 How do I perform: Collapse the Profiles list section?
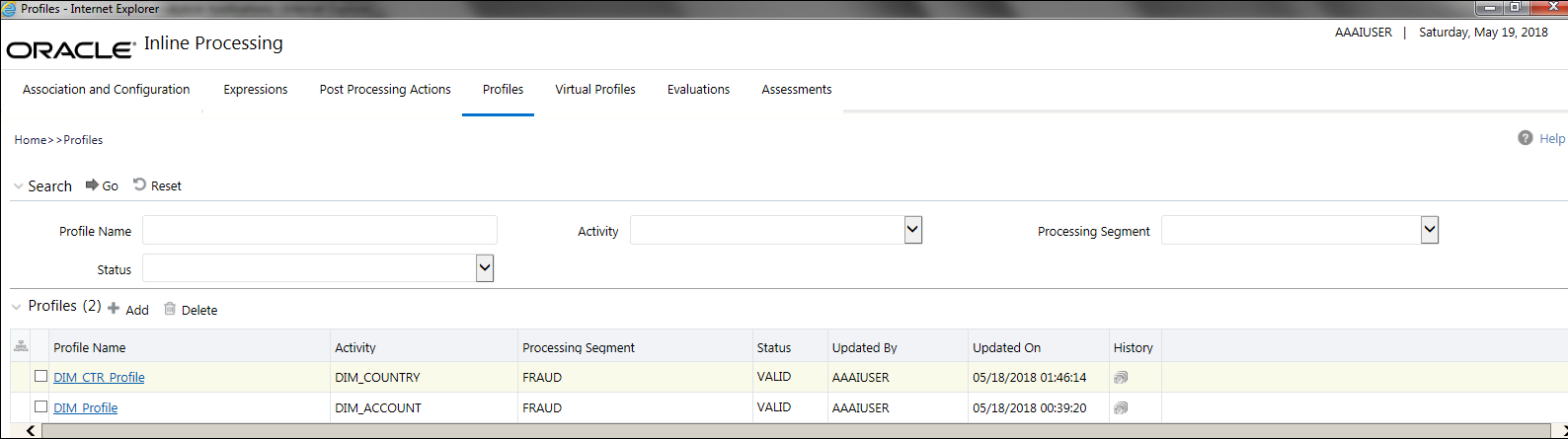pos(17,307)
